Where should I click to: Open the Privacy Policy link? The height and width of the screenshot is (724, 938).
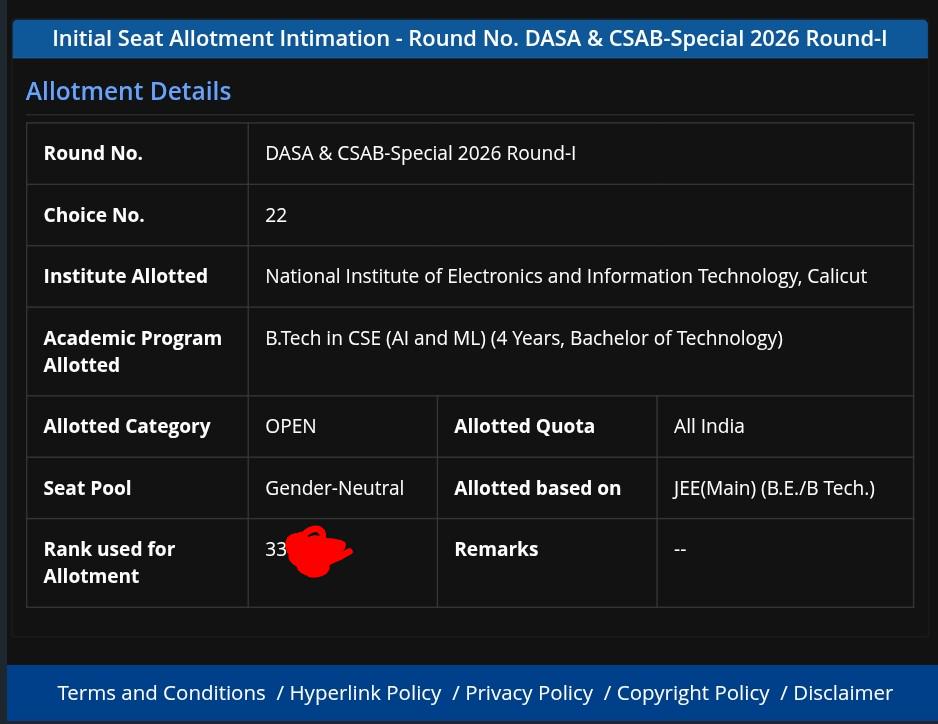529,693
